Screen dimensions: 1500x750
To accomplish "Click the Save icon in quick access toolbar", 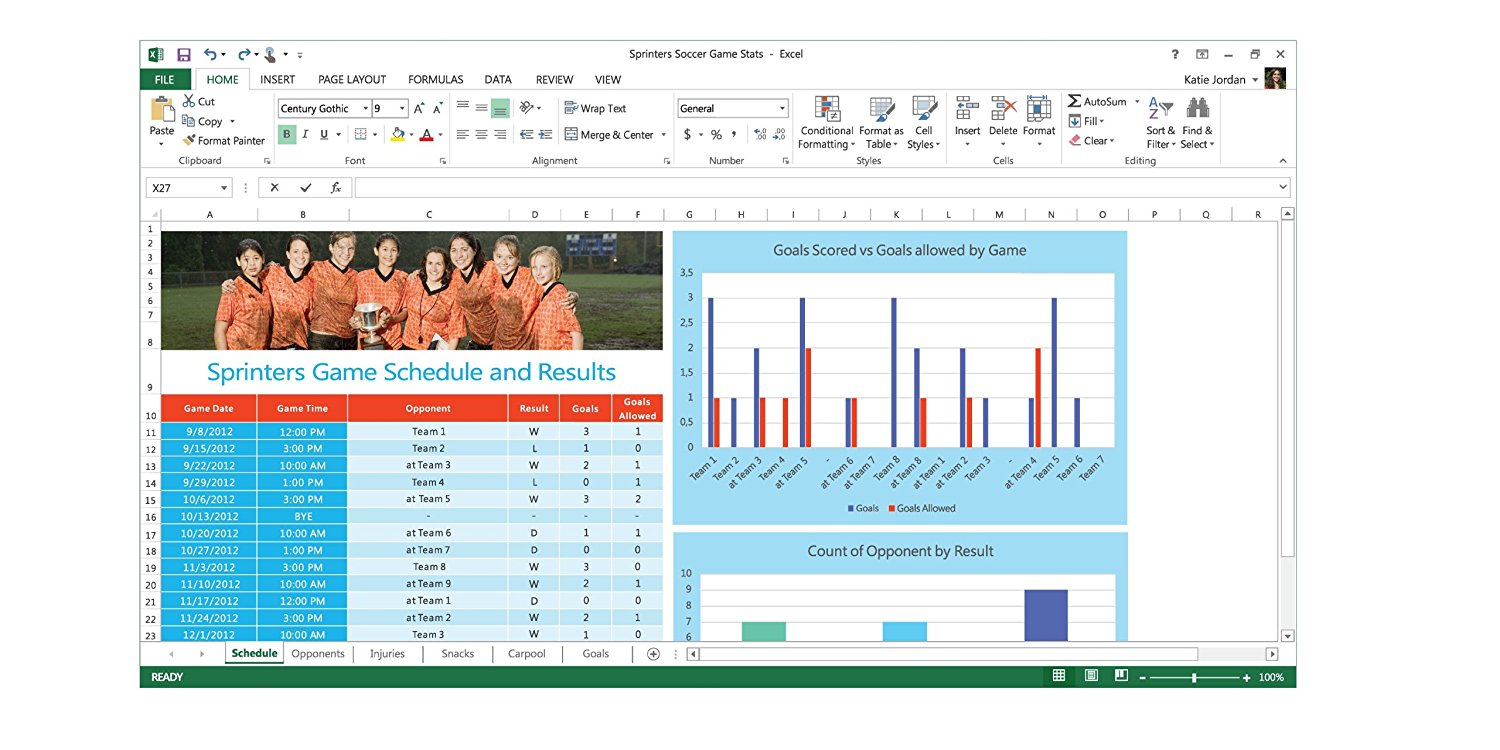I will pos(184,55).
